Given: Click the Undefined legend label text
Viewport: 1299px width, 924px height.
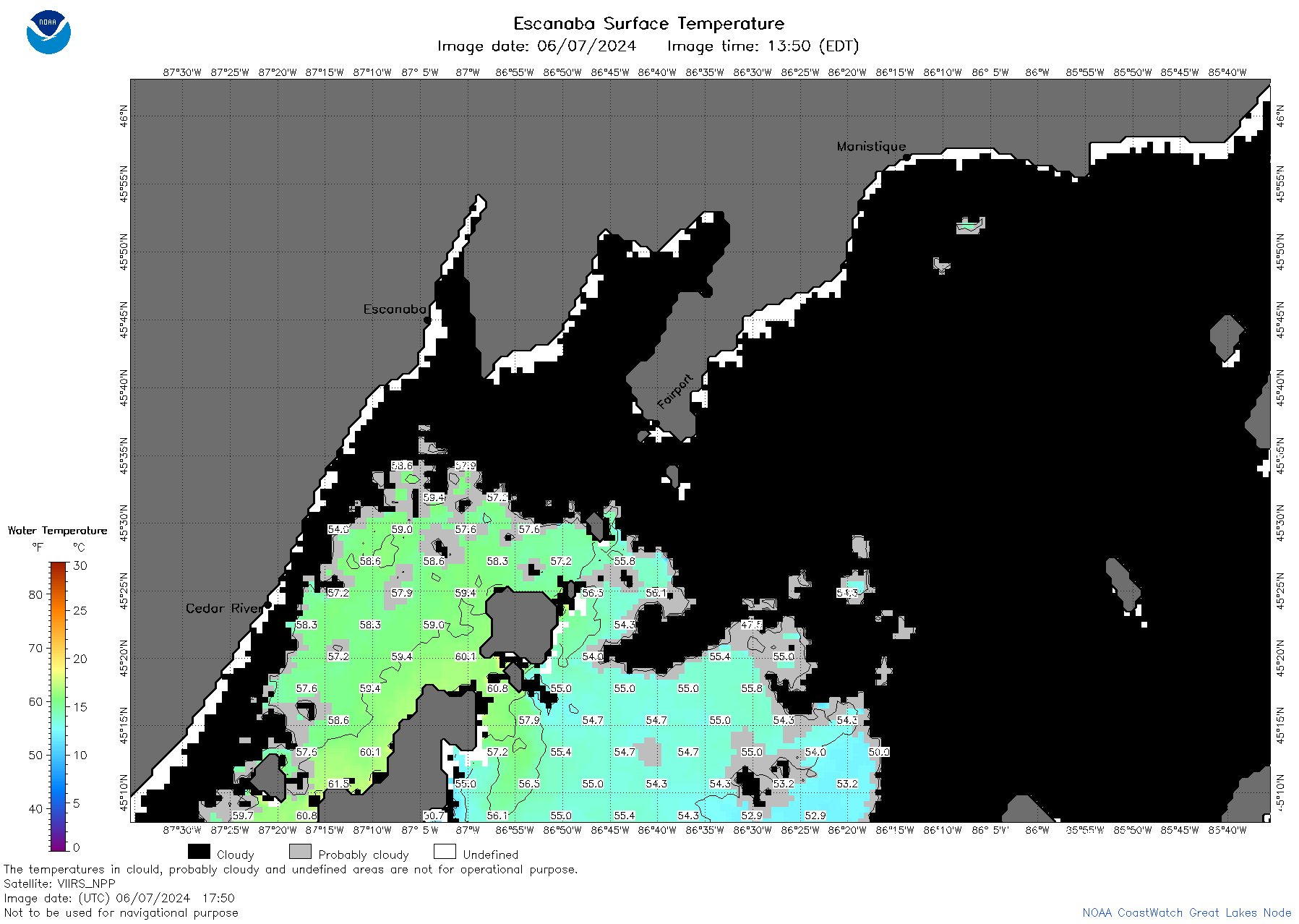Looking at the screenshot, I should (491, 855).
